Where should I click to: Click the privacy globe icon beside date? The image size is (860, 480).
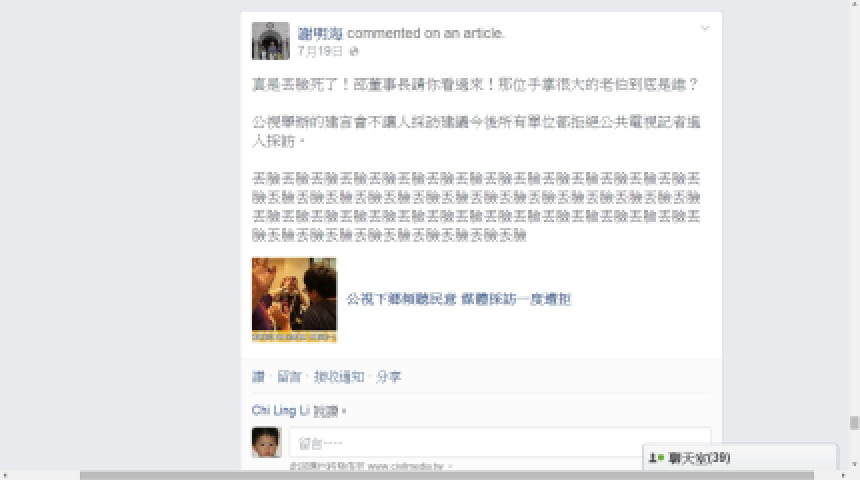[x=354, y=52]
